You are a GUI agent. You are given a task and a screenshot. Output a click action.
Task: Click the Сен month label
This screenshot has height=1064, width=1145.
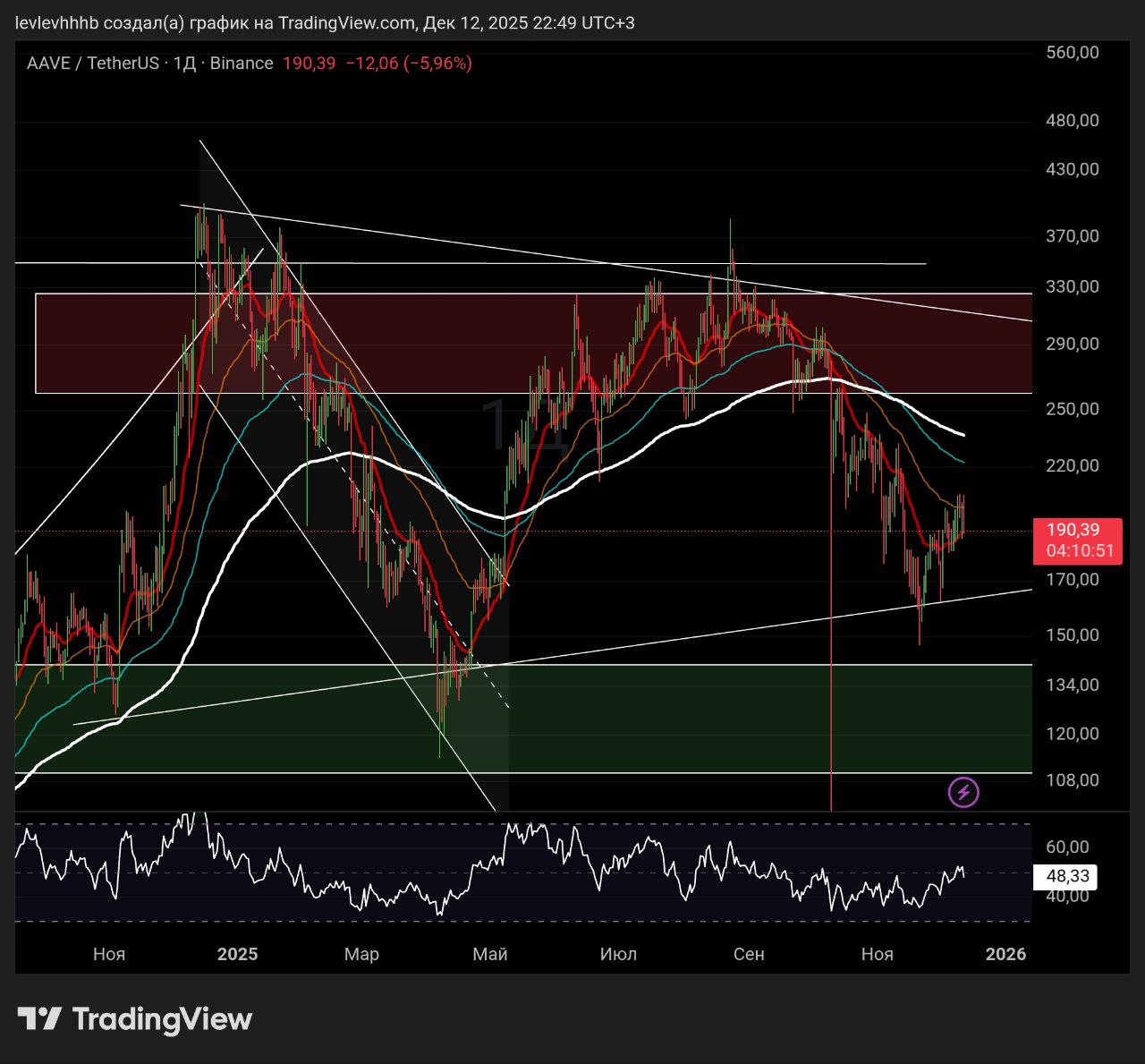coord(749,954)
